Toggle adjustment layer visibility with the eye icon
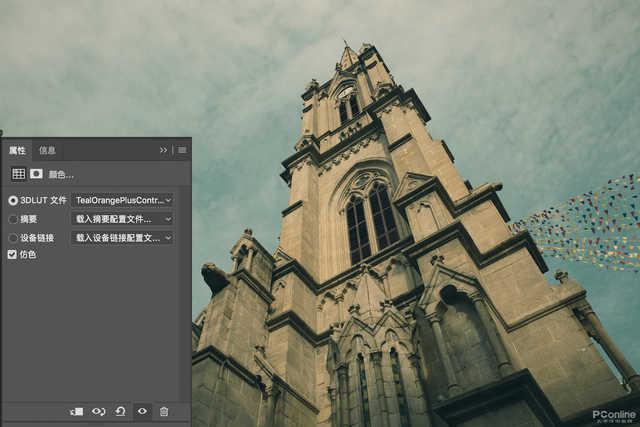 [142, 411]
